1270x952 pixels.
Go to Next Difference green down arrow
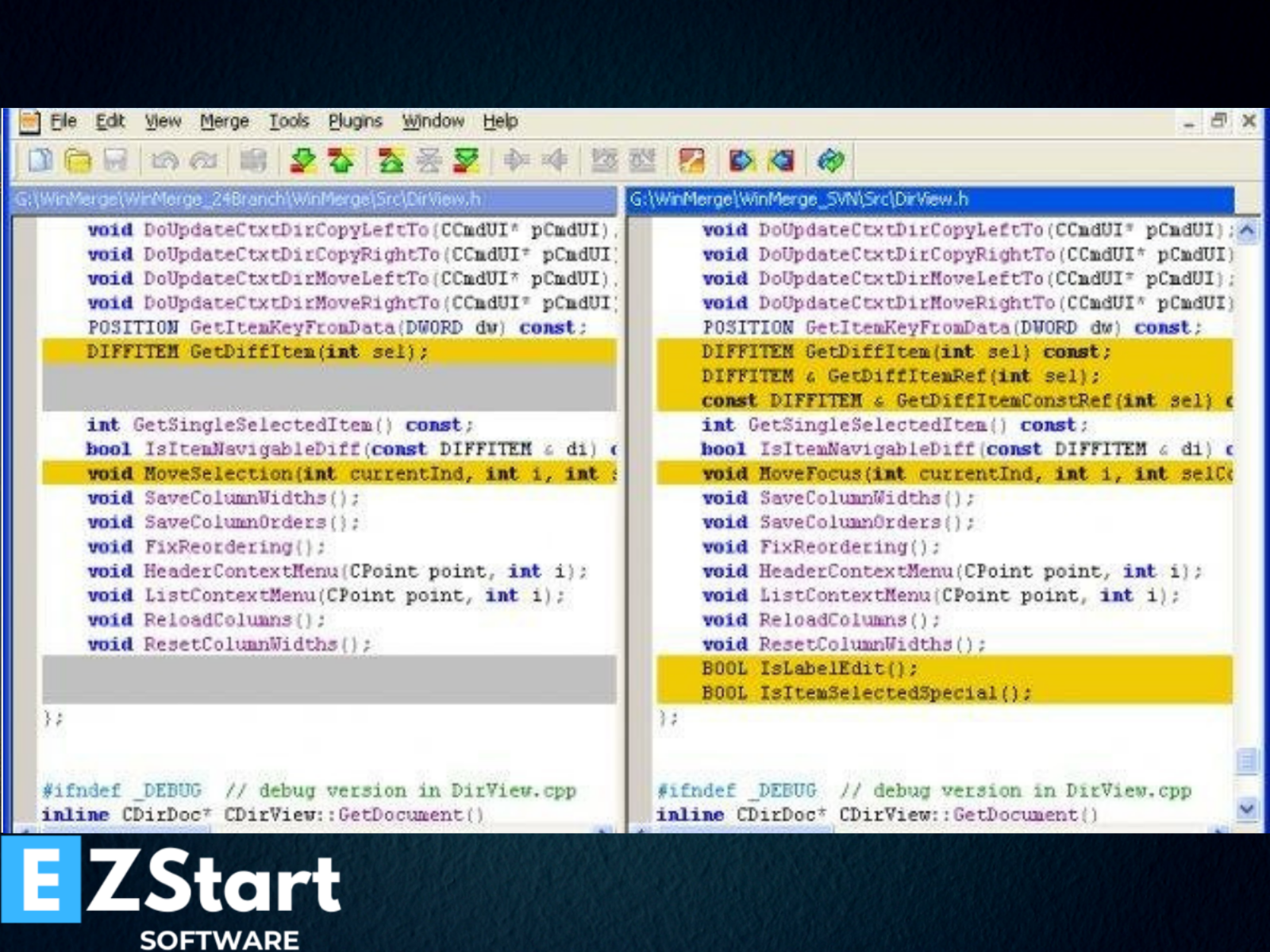[303, 161]
